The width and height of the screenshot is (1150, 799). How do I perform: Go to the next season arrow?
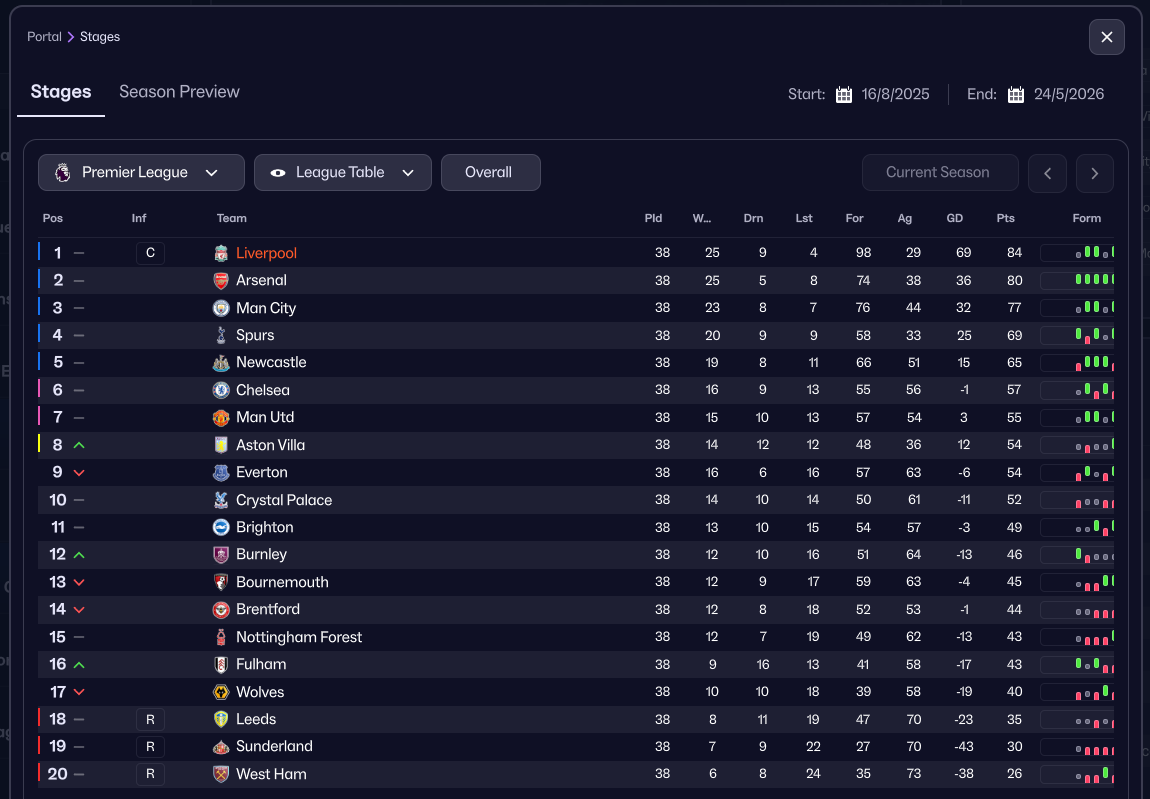point(1095,173)
